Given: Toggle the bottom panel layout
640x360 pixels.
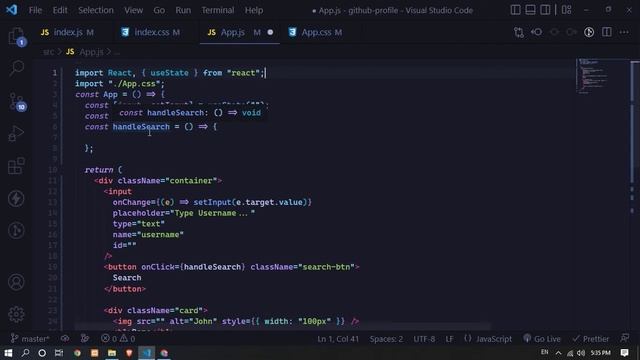Looking at the screenshot, I should point(530,10).
